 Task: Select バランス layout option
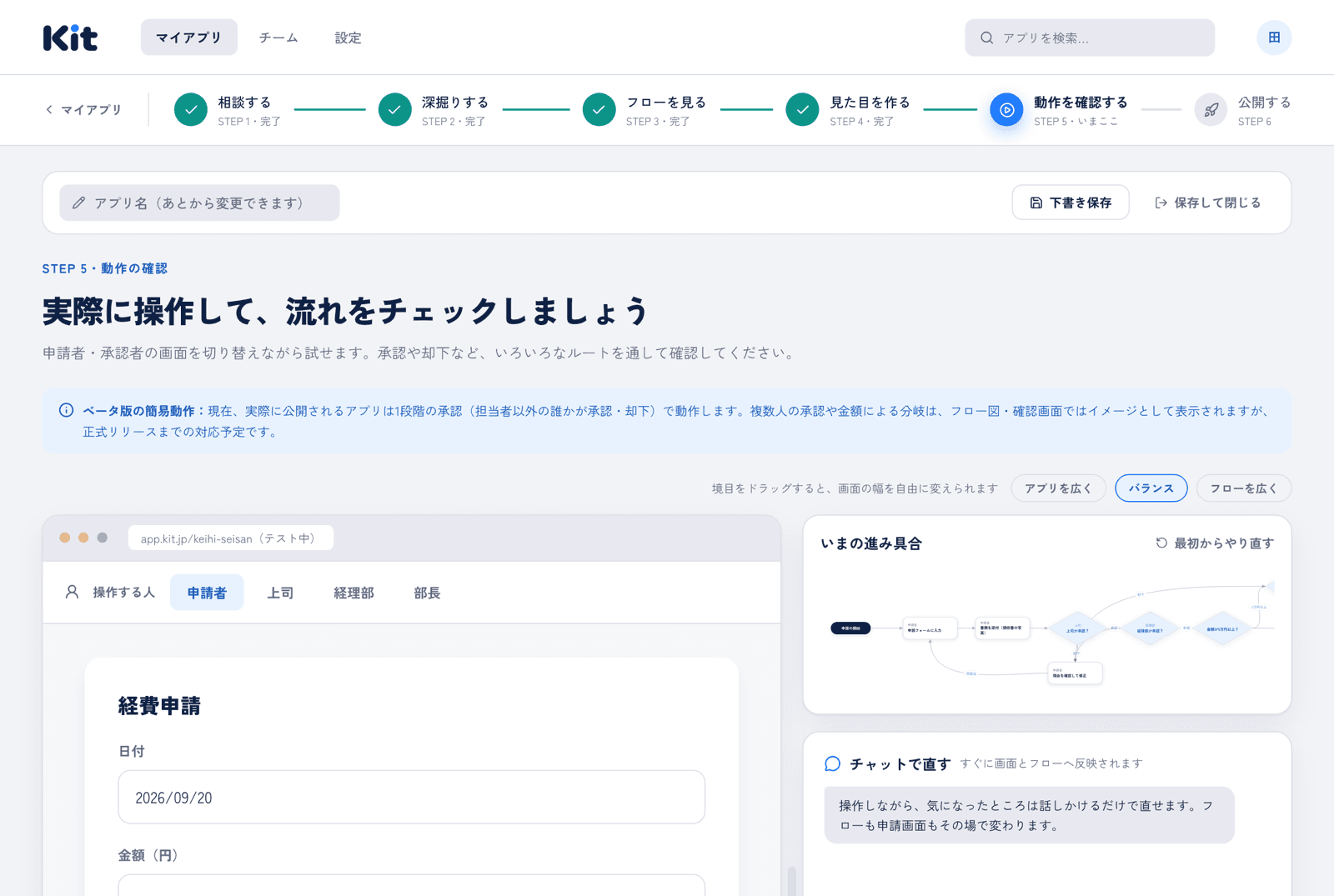(x=1151, y=488)
